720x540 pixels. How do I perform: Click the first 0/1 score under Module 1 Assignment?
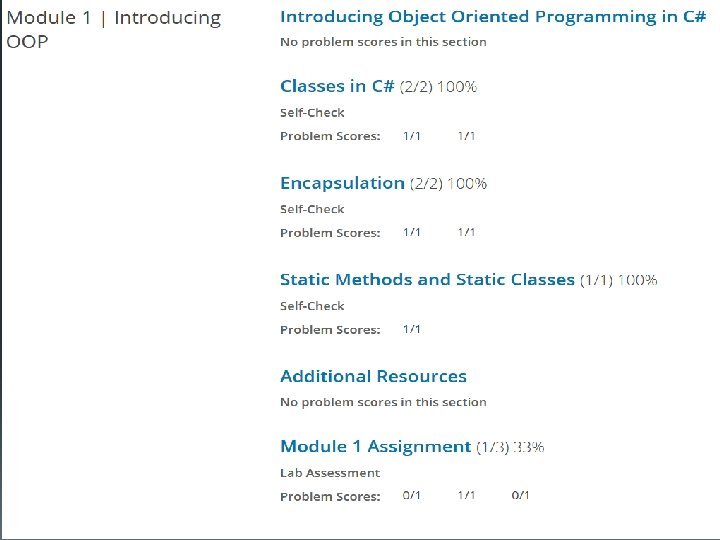[x=411, y=495]
